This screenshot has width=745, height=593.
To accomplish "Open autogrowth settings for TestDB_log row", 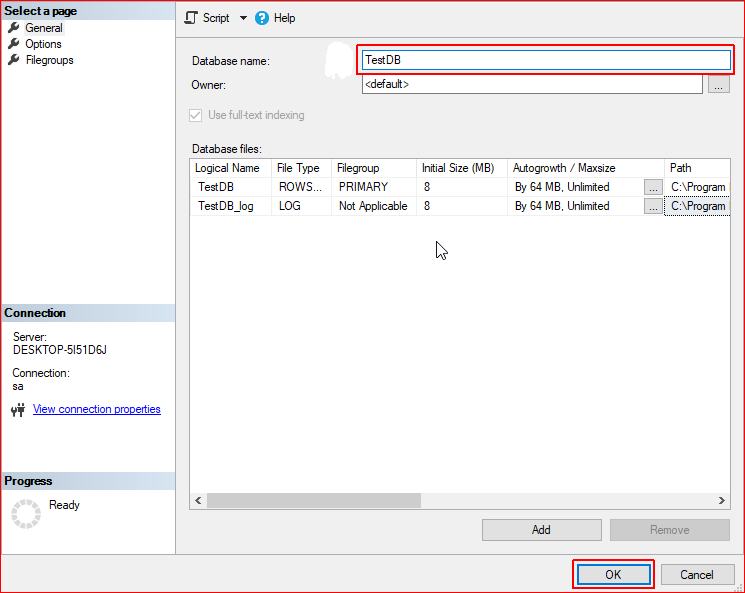I will coord(653,206).
